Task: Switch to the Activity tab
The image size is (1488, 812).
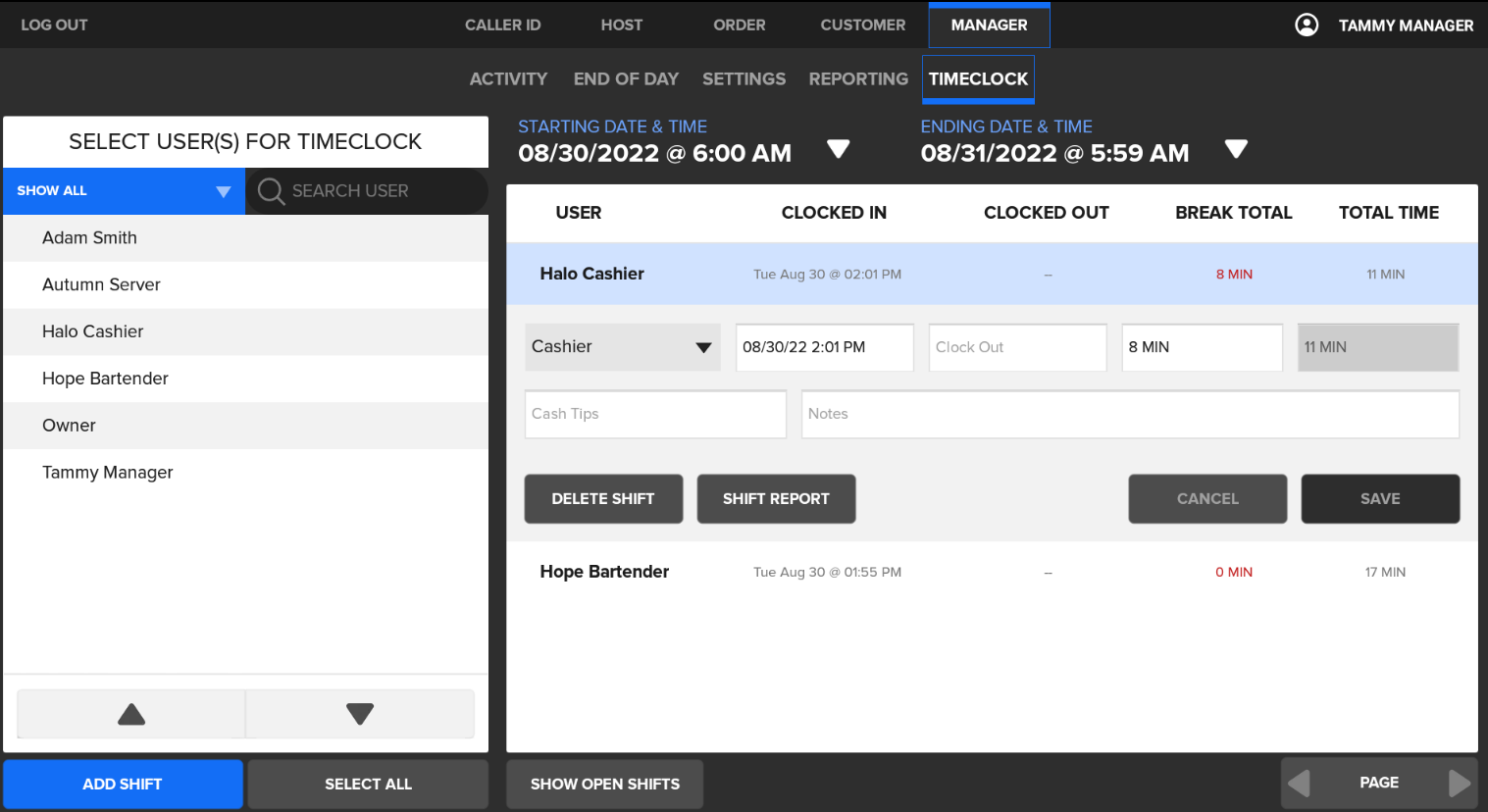Action: pyautogui.click(x=508, y=78)
